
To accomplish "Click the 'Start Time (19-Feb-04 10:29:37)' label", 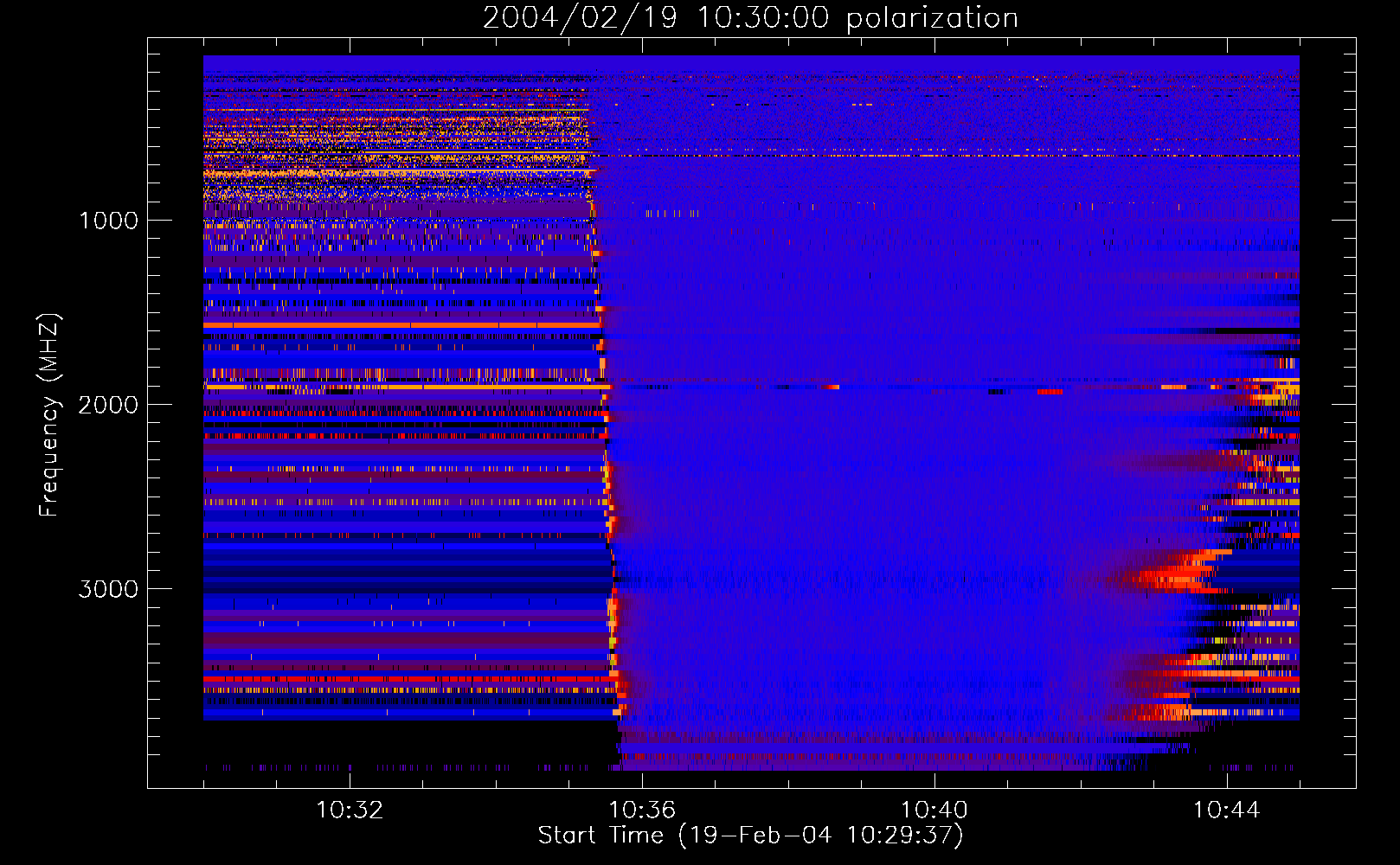I will [x=750, y=836].
